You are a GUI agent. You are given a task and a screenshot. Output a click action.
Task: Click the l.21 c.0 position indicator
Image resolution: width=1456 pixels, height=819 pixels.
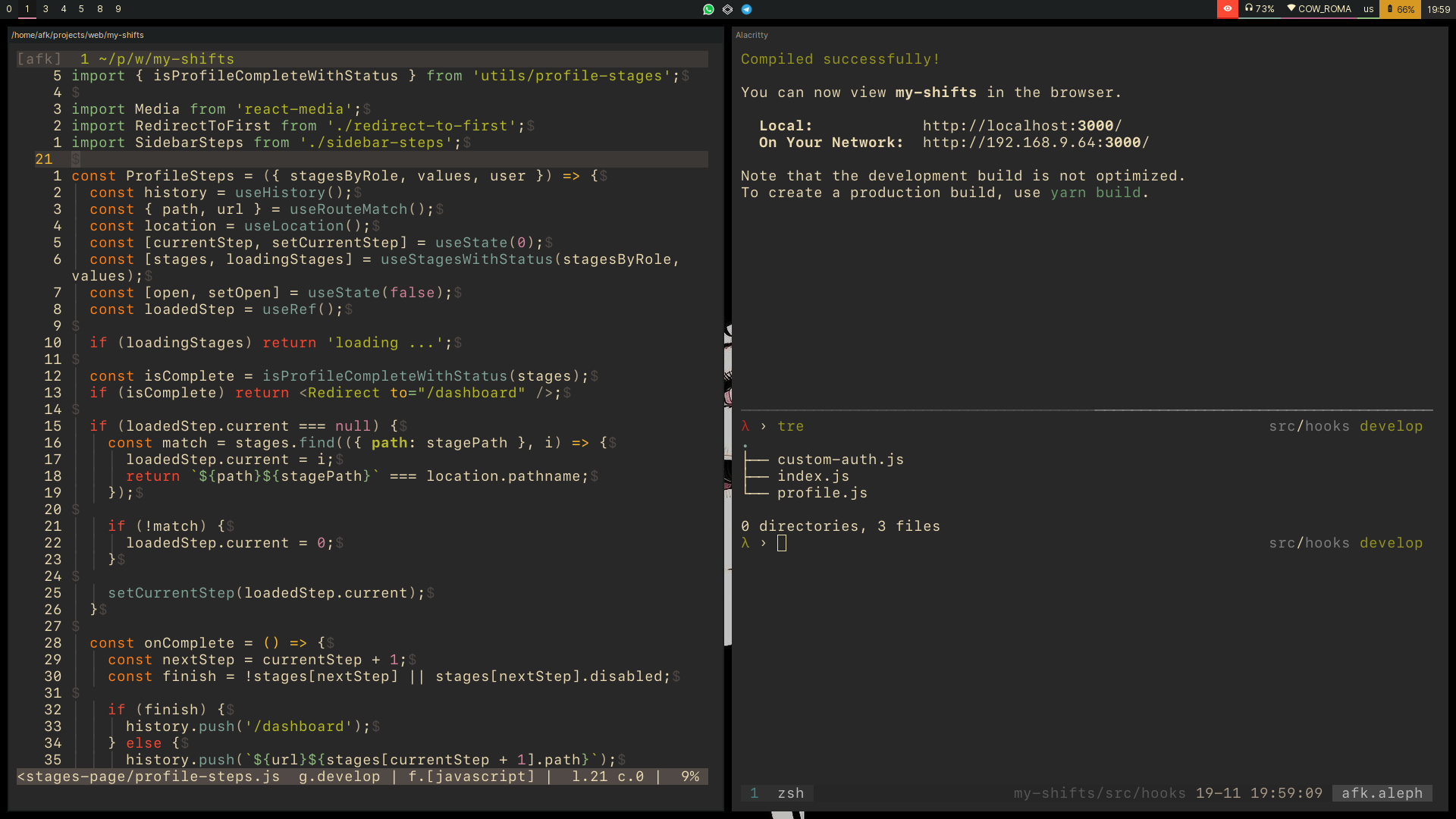[x=607, y=777]
